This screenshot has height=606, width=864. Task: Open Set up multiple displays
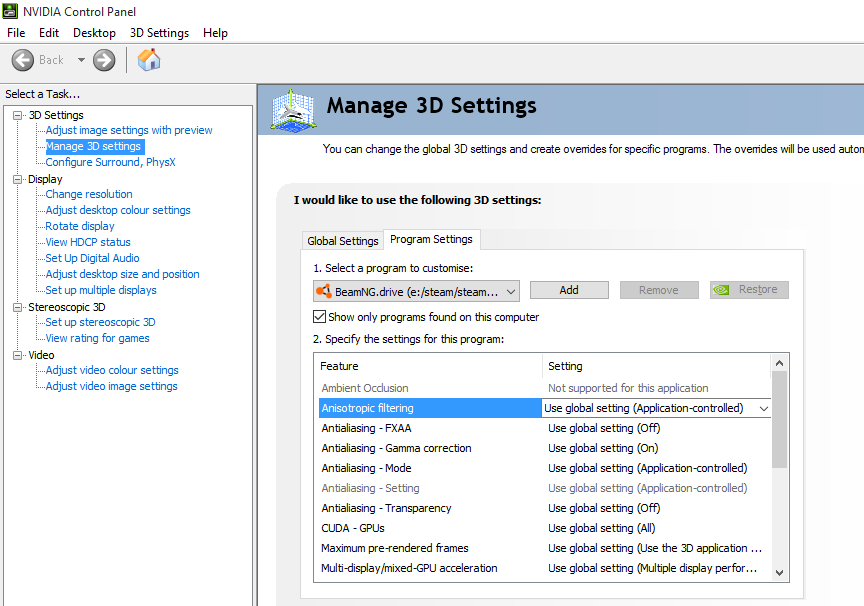pos(101,290)
